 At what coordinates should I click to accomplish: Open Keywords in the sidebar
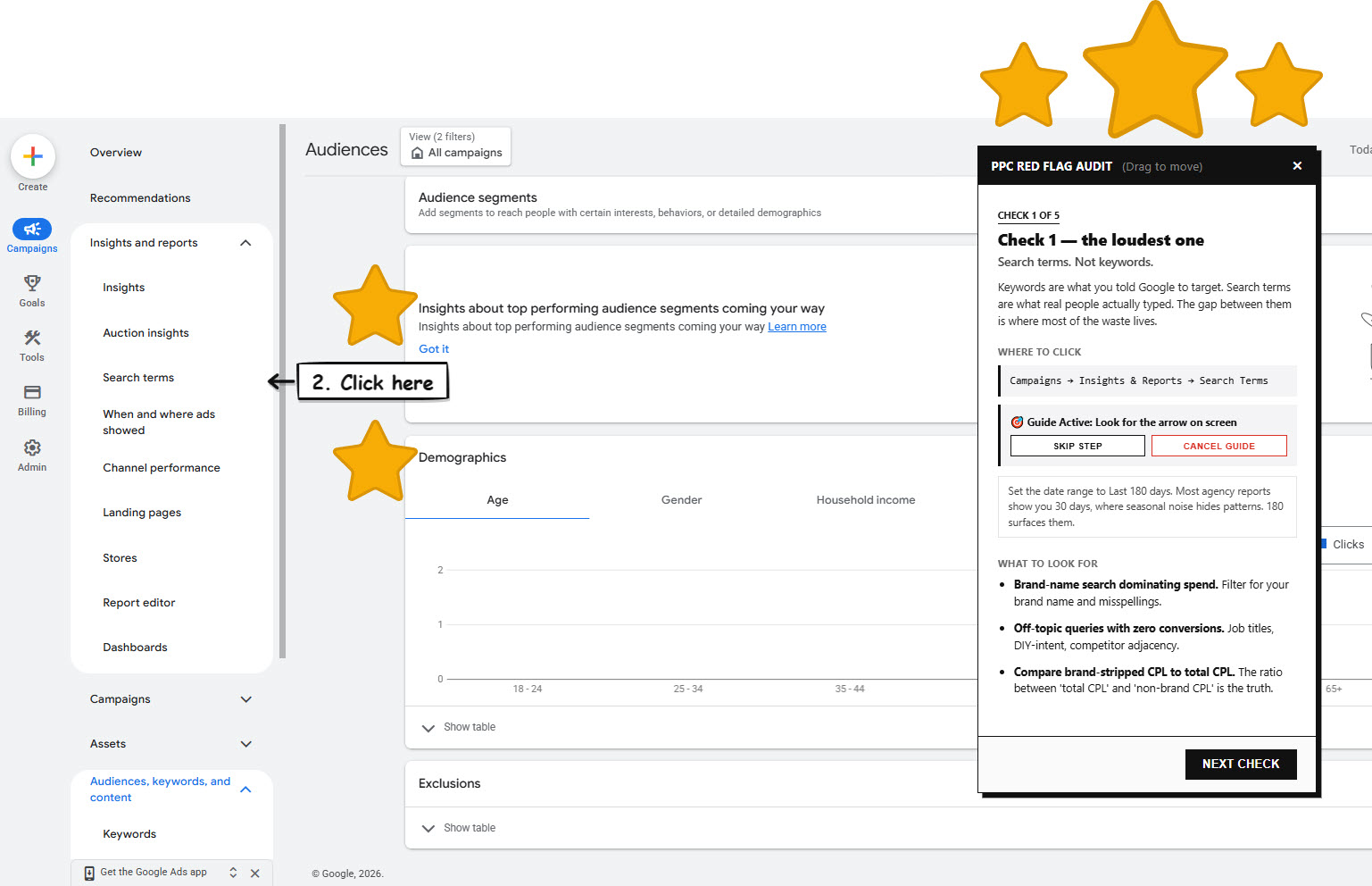(129, 834)
